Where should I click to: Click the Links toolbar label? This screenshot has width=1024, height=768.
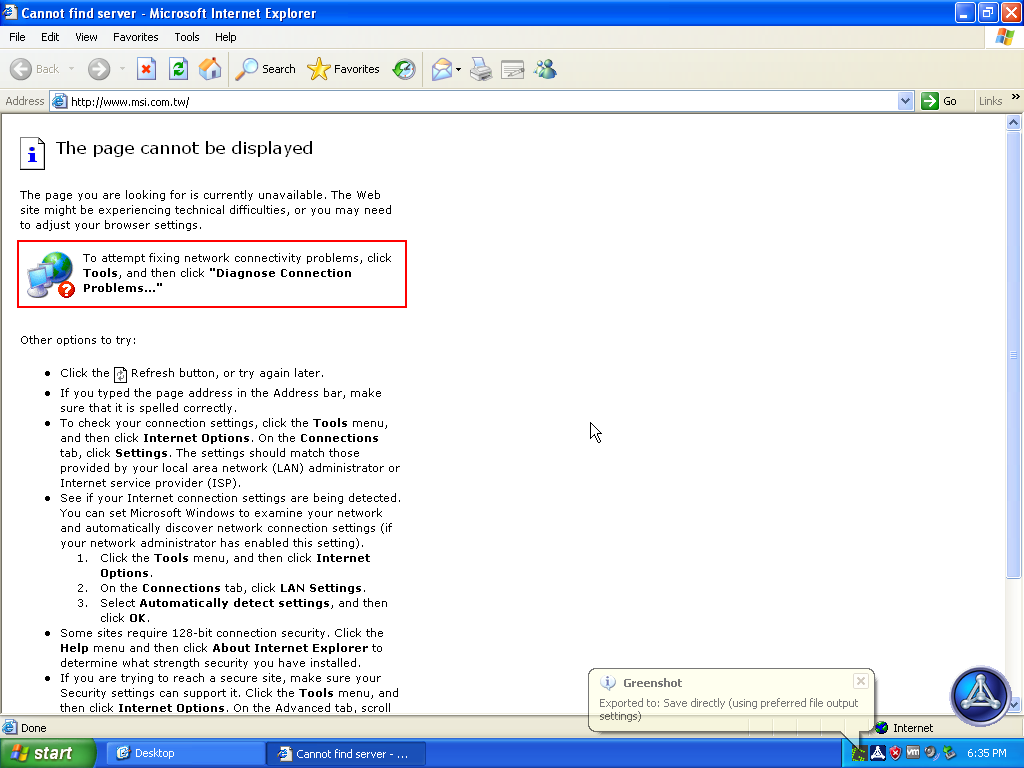(x=990, y=101)
